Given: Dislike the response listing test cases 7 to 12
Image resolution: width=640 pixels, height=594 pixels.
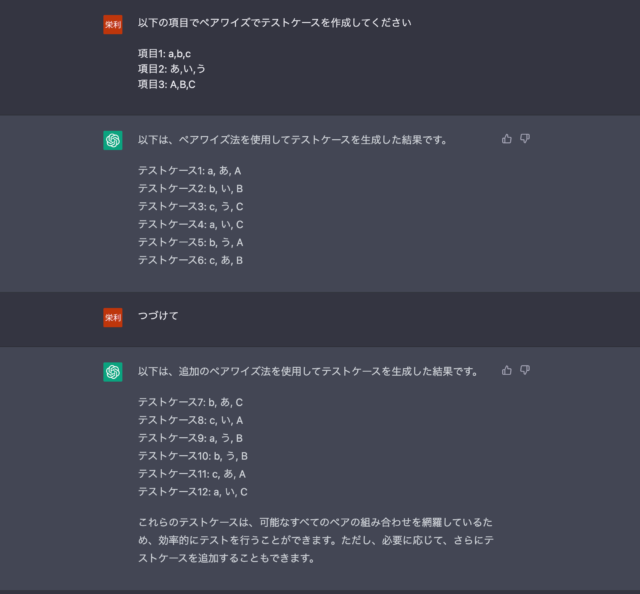Looking at the screenshot, I should [x=525, y=370].
